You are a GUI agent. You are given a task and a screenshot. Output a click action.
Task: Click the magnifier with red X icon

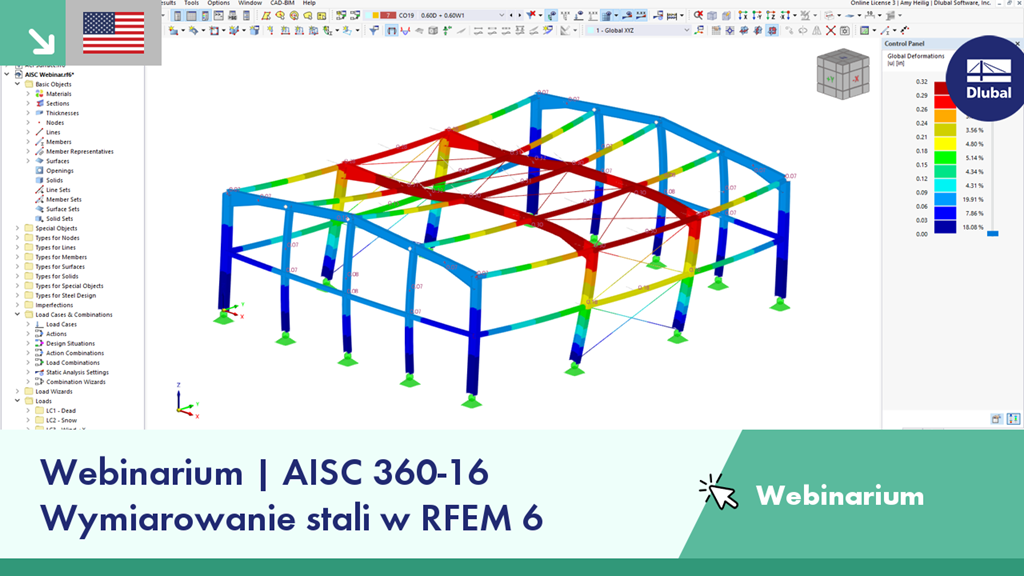click(x=698, y=15)
